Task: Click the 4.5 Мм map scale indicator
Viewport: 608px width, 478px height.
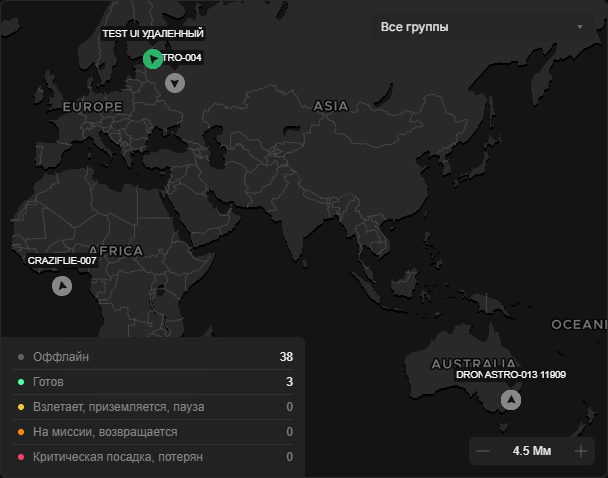Action: point(532,451)
